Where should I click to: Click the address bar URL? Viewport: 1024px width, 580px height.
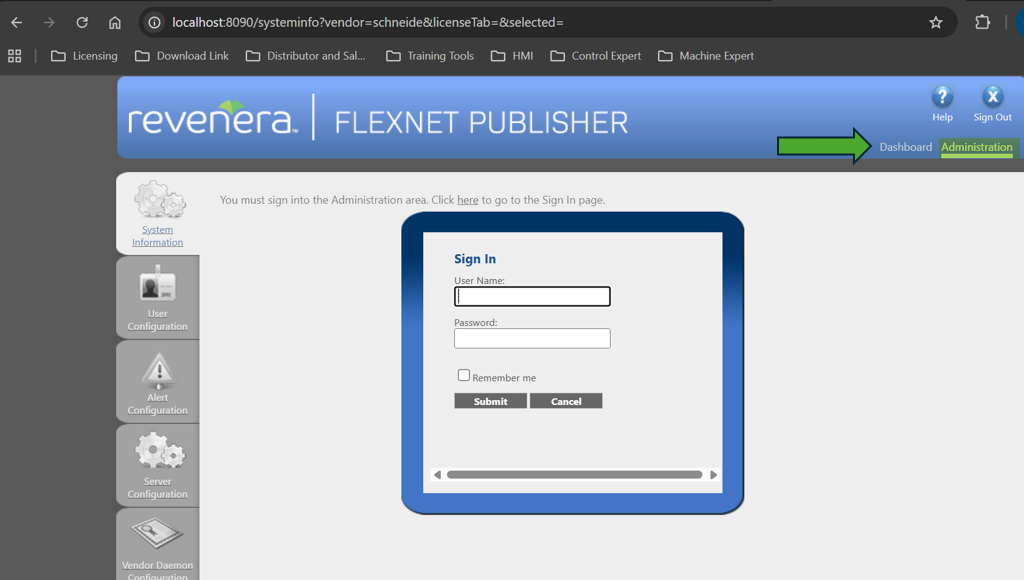368,23
